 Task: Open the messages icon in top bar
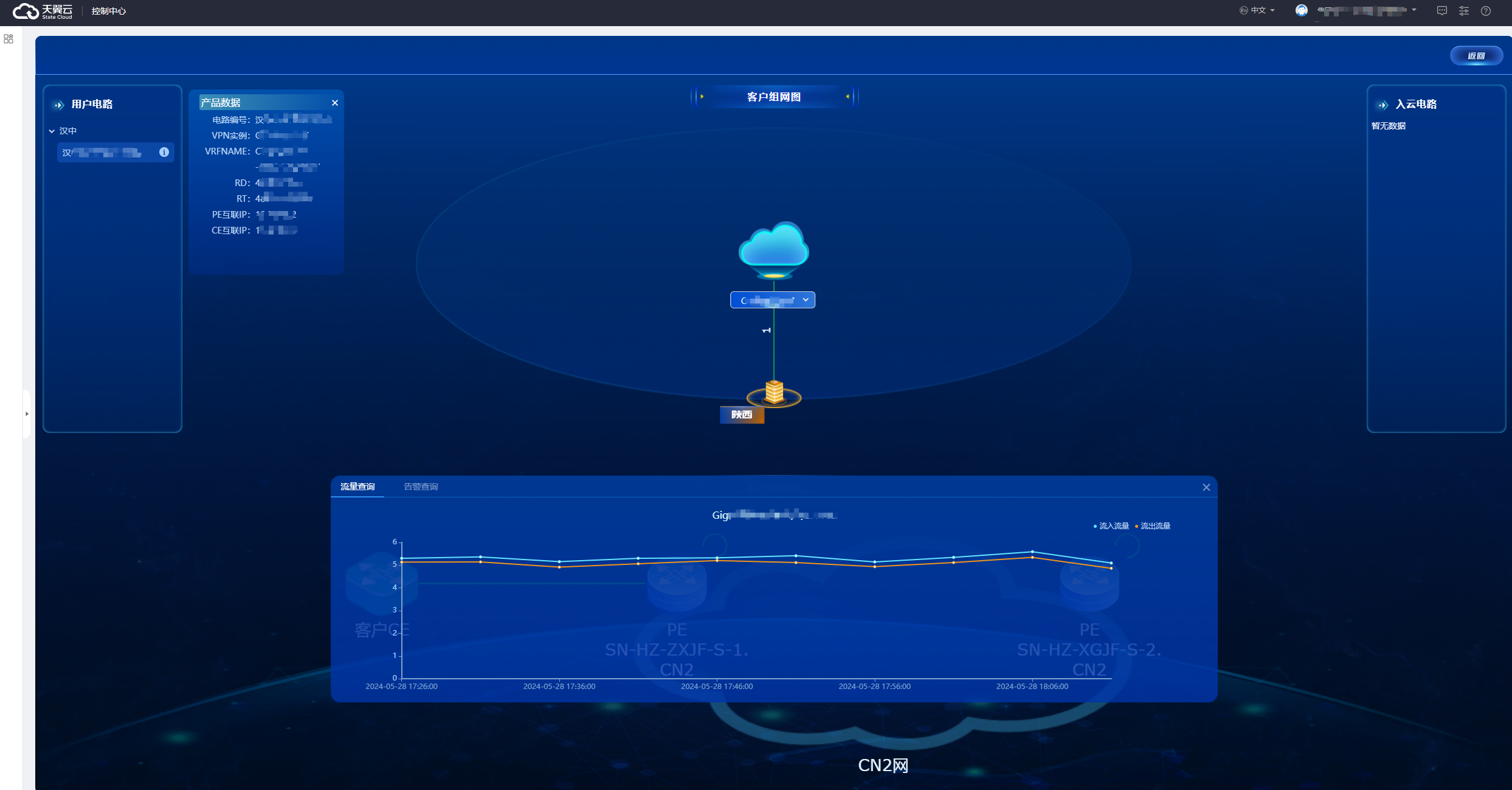point(1442,11)
